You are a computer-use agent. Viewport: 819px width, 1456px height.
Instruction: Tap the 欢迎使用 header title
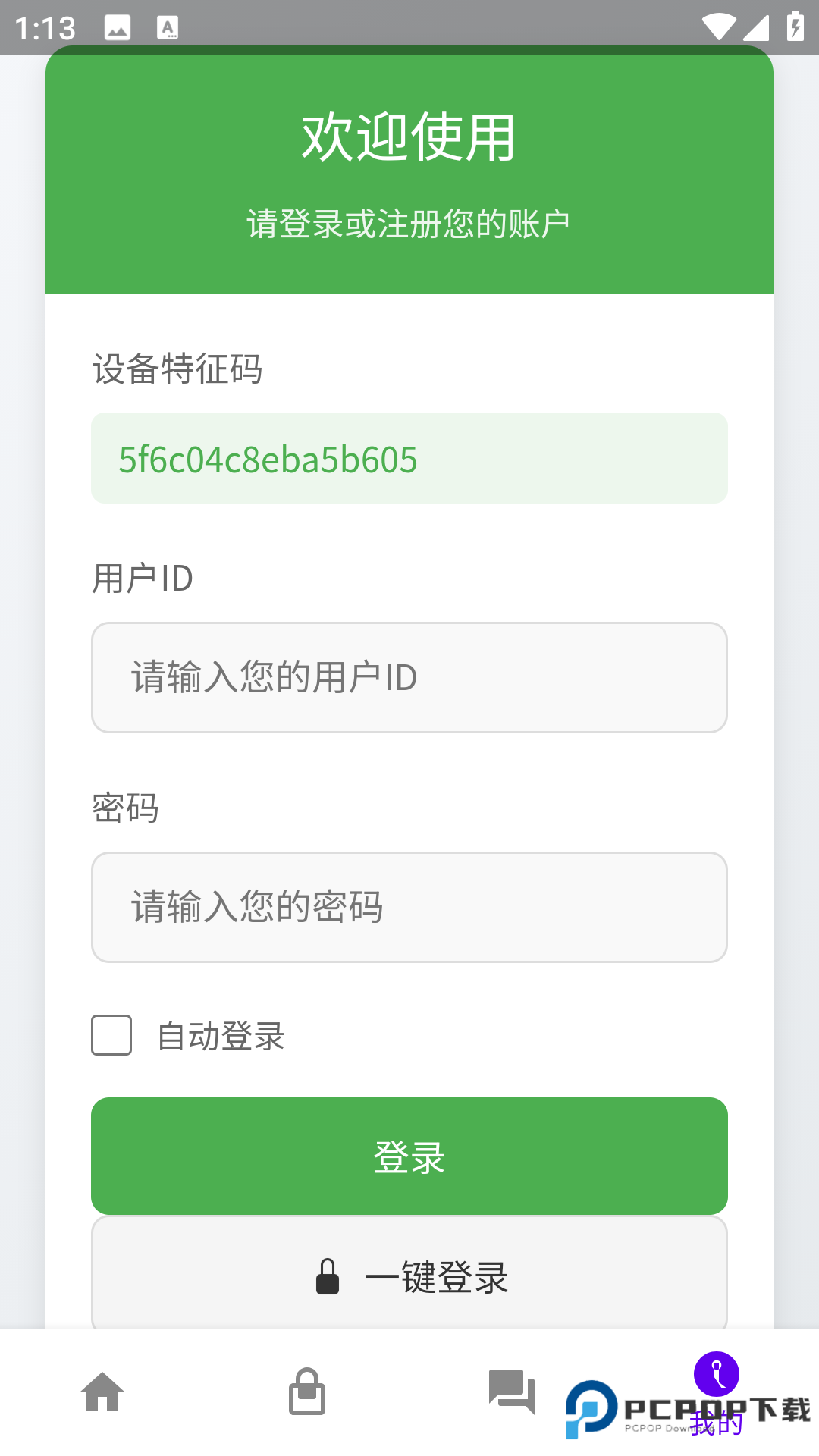[x=409, y=137]
